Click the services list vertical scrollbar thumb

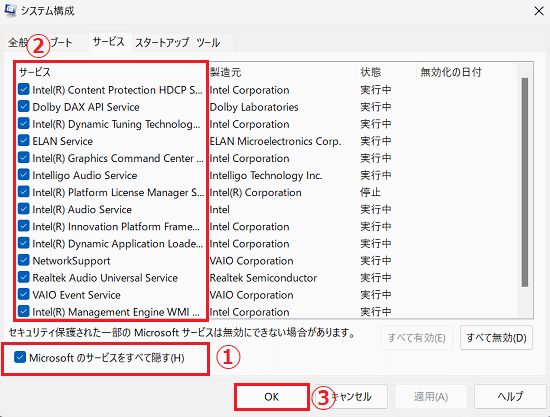[x=525, y=182]
